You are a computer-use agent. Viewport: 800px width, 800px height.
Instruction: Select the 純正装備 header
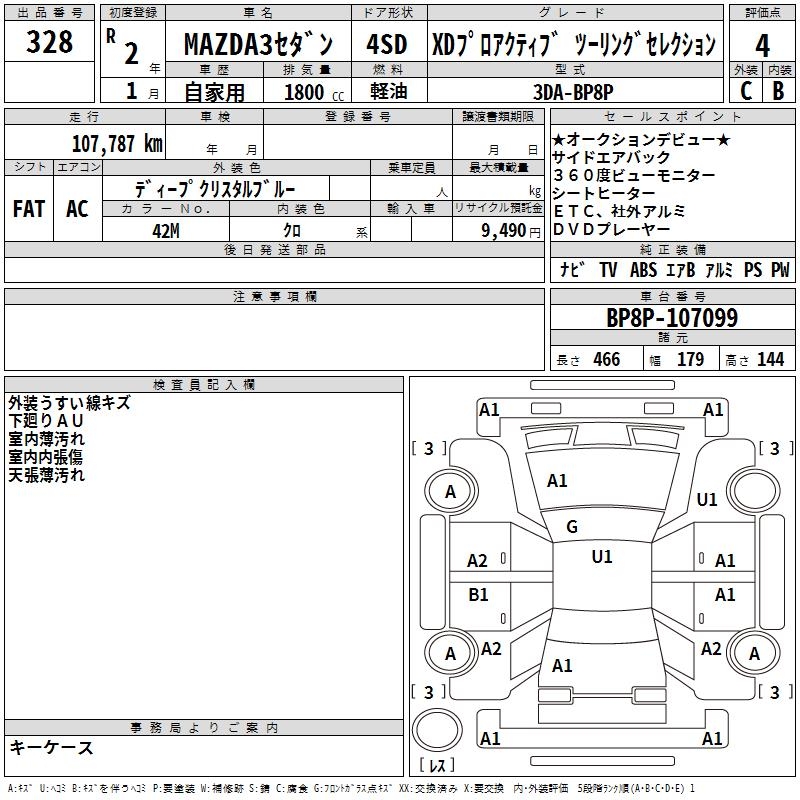[672, 249]
